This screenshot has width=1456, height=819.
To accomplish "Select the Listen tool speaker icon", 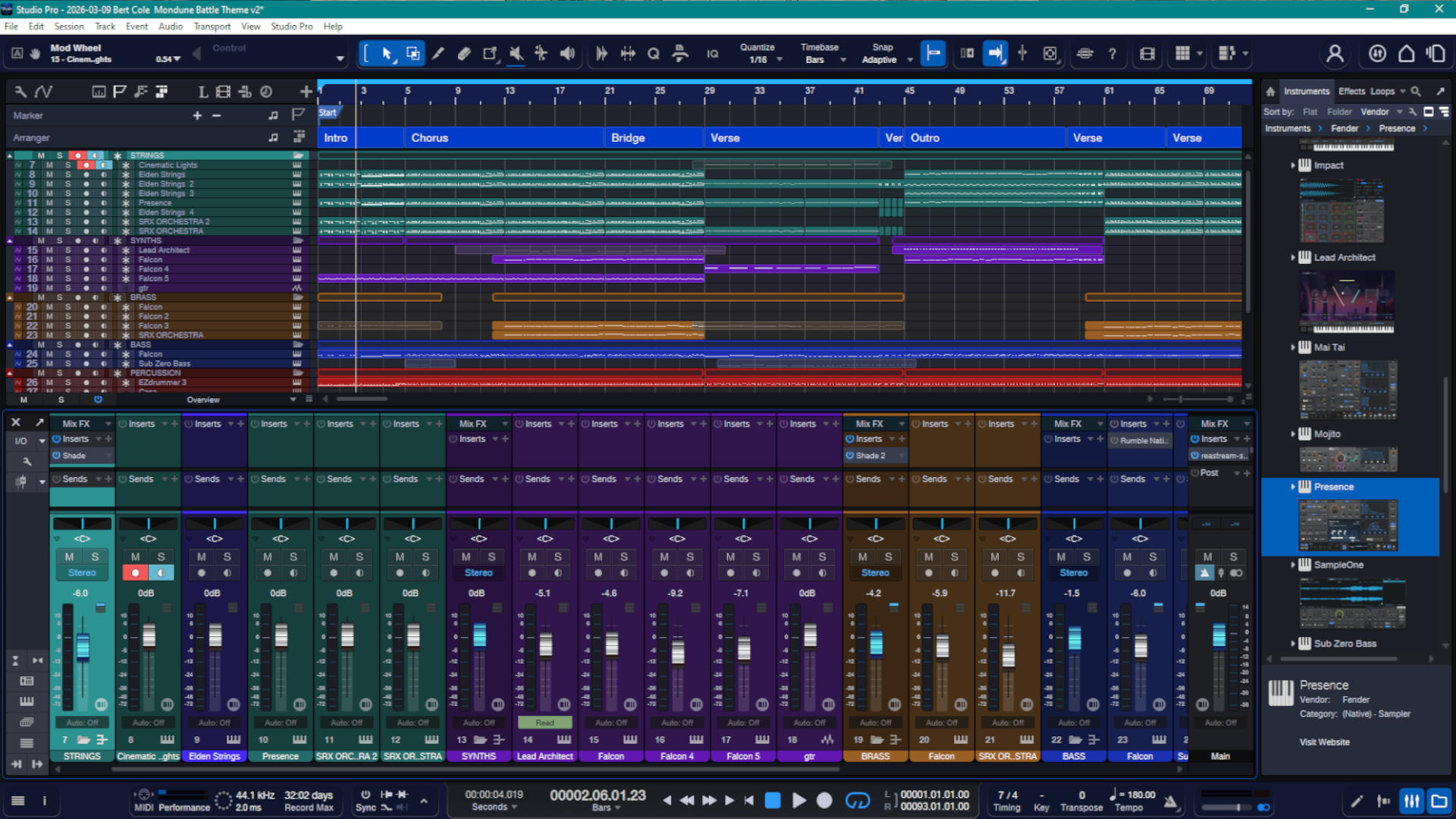I will point(567,54).
